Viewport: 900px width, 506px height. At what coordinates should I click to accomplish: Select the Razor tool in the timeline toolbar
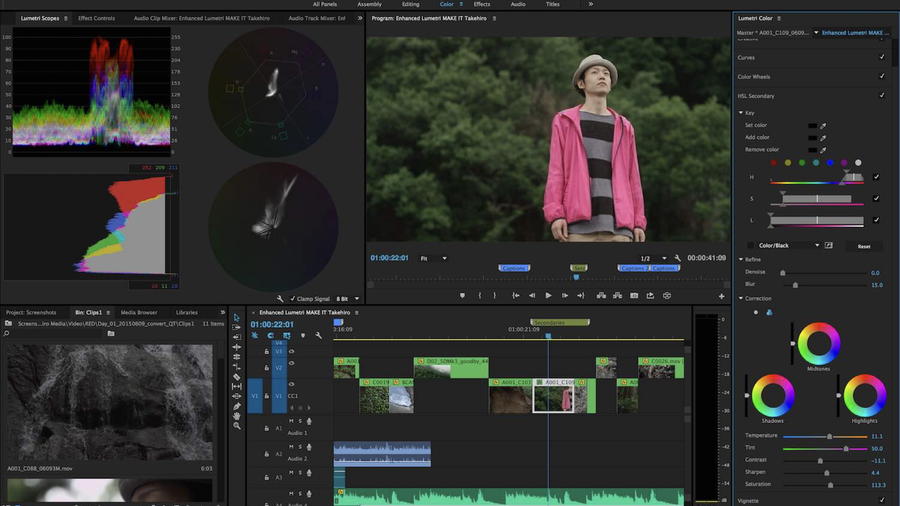point(237,377)
